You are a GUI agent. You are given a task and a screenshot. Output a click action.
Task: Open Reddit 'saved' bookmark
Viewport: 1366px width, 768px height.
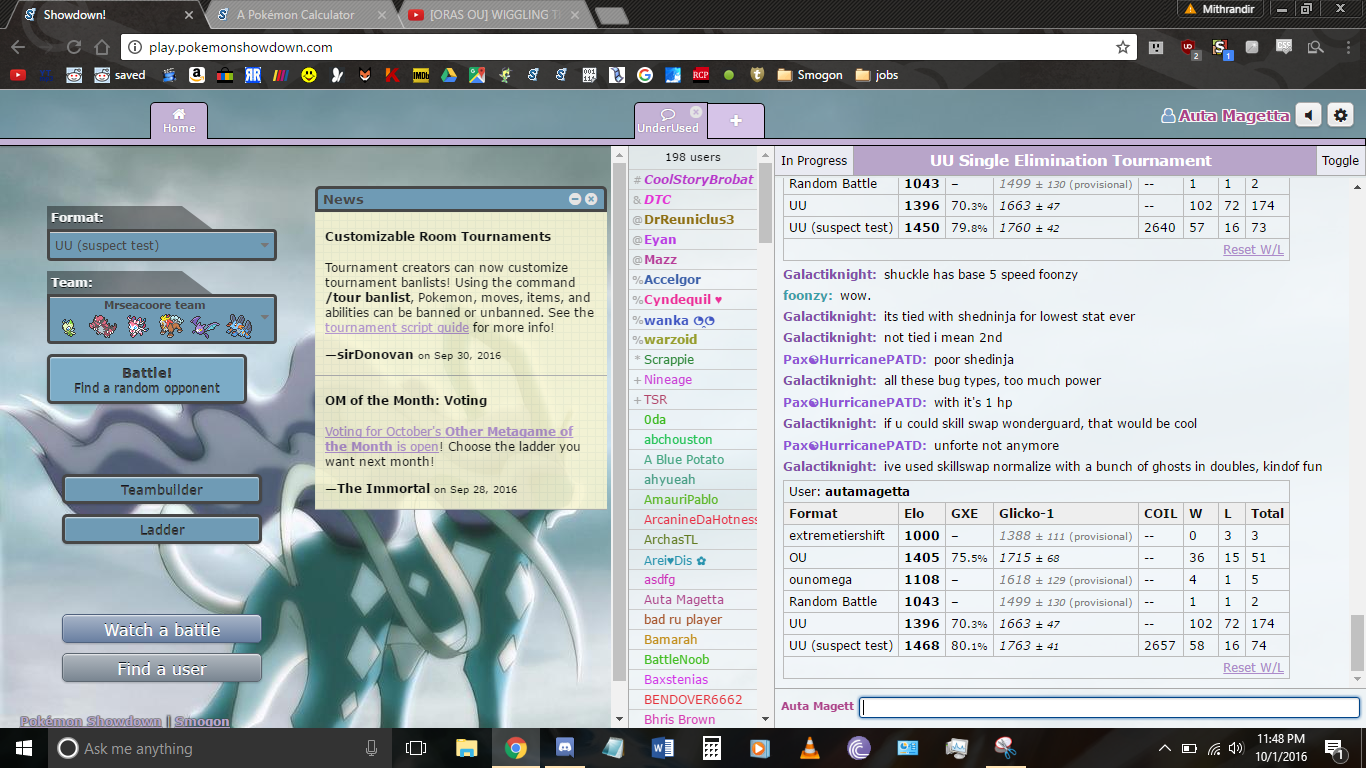pos(120,75)
